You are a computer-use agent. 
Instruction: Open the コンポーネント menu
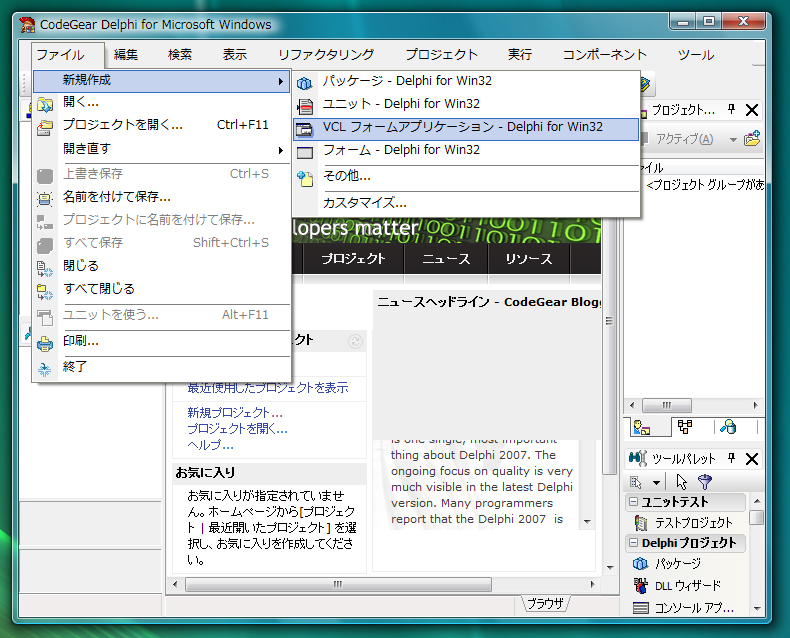(605, 54)
